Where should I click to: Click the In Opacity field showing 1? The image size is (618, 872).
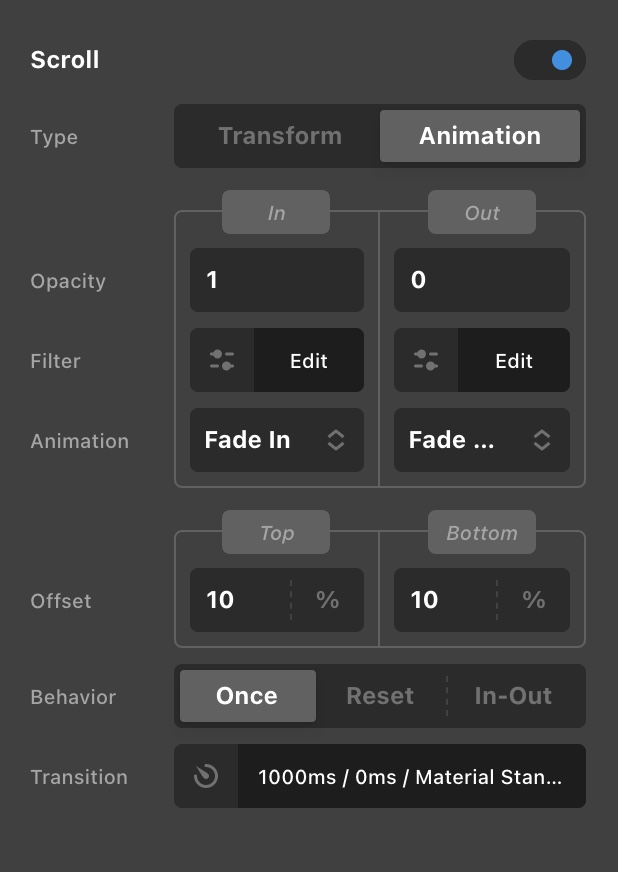277,280
